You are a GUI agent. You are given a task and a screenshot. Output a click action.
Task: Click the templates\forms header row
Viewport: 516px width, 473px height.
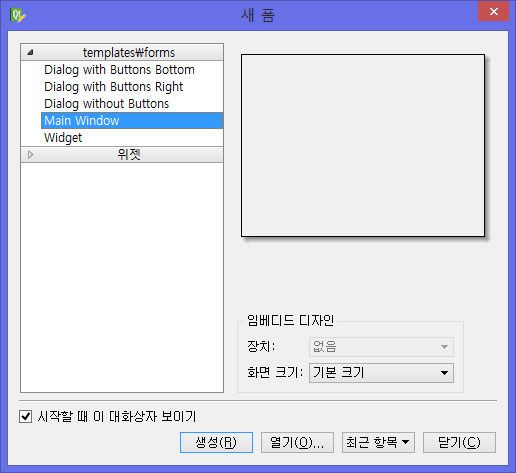pyautogui.click(x=122, y=52)
